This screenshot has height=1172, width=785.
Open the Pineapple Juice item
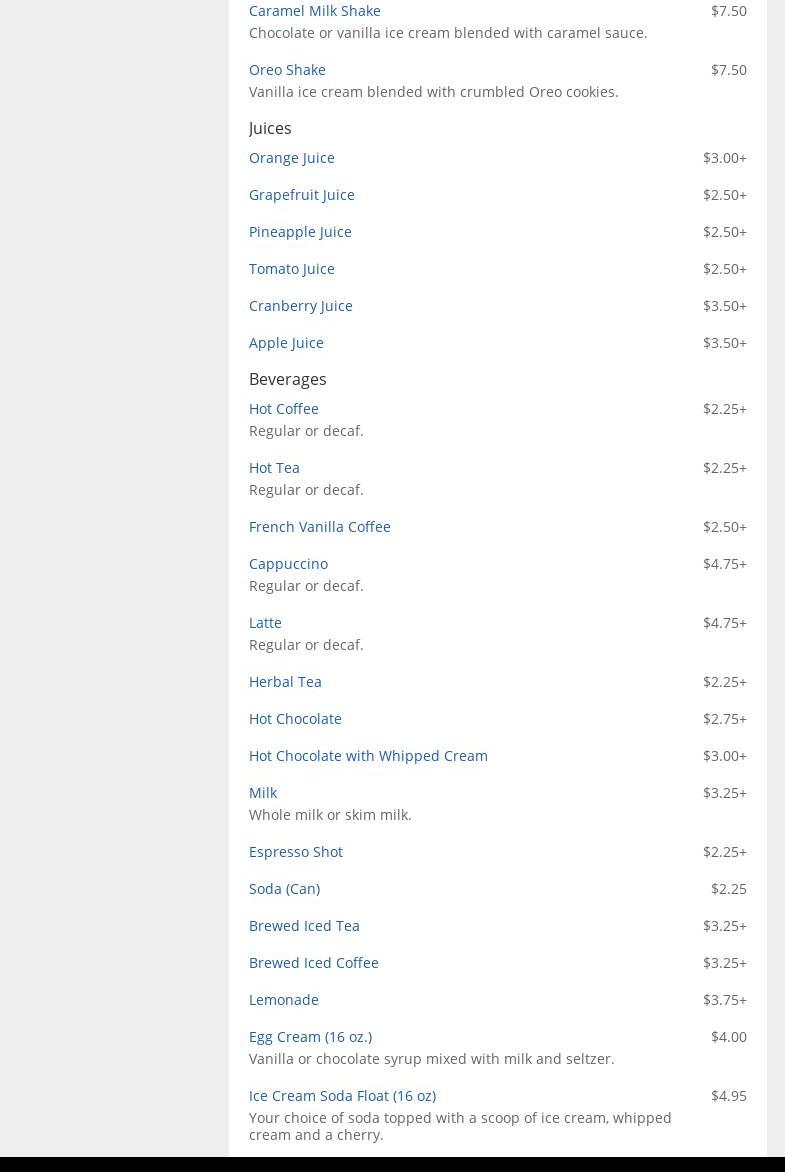coord(300,232)
